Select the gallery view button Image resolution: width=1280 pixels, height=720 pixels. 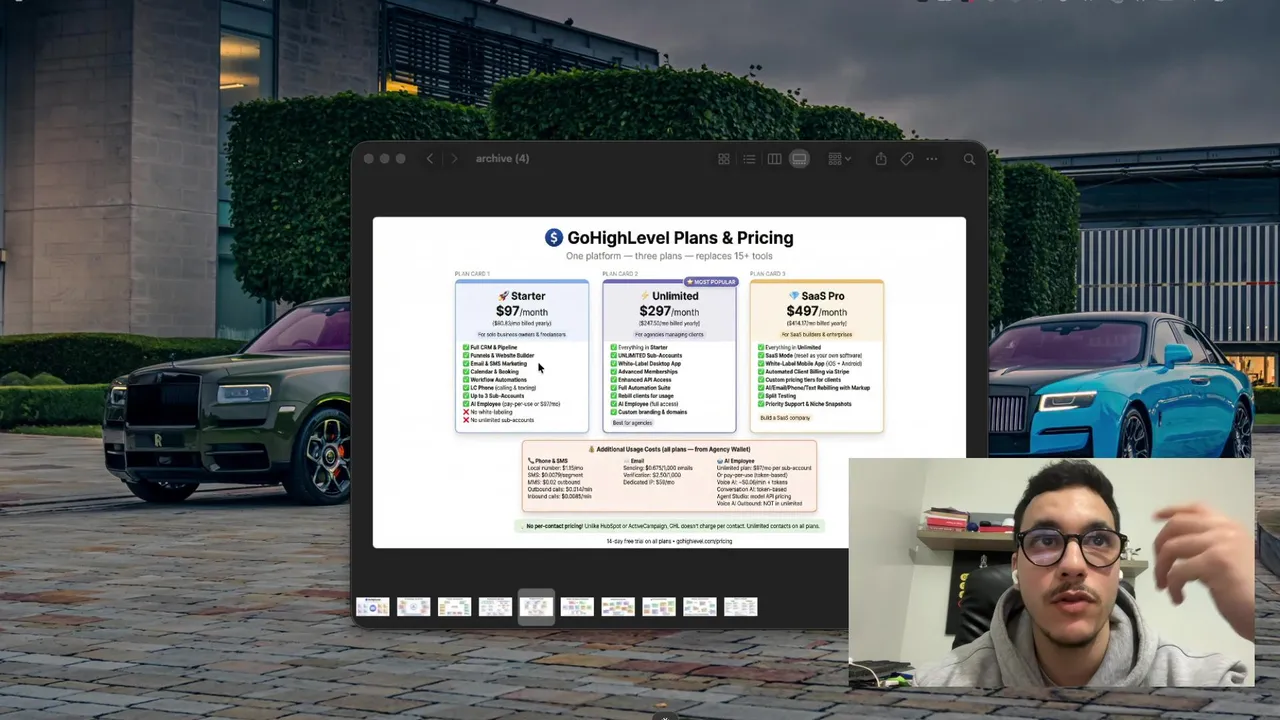[x=799, y=159]
